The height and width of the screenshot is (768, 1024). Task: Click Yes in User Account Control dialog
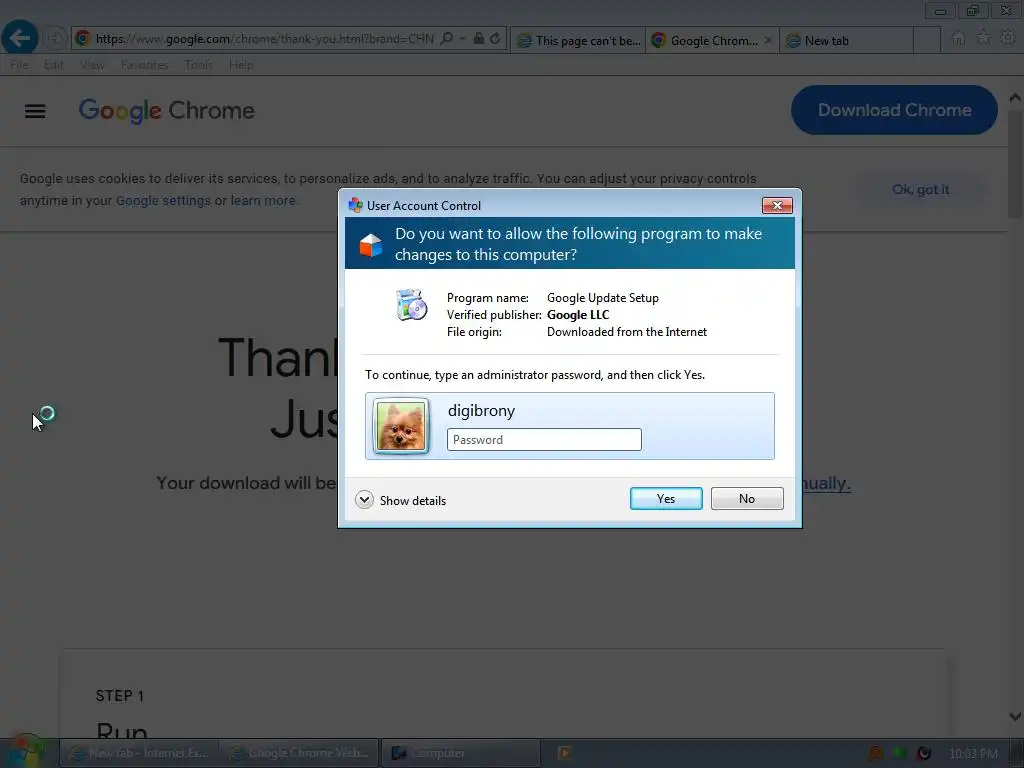[x=665, y=498]
